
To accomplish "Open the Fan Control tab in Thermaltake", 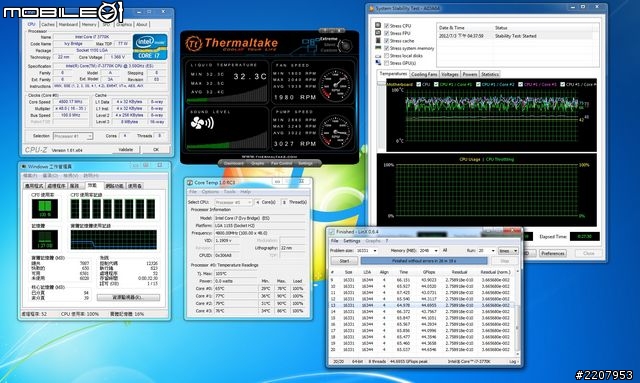I will (x=281, y=163).
